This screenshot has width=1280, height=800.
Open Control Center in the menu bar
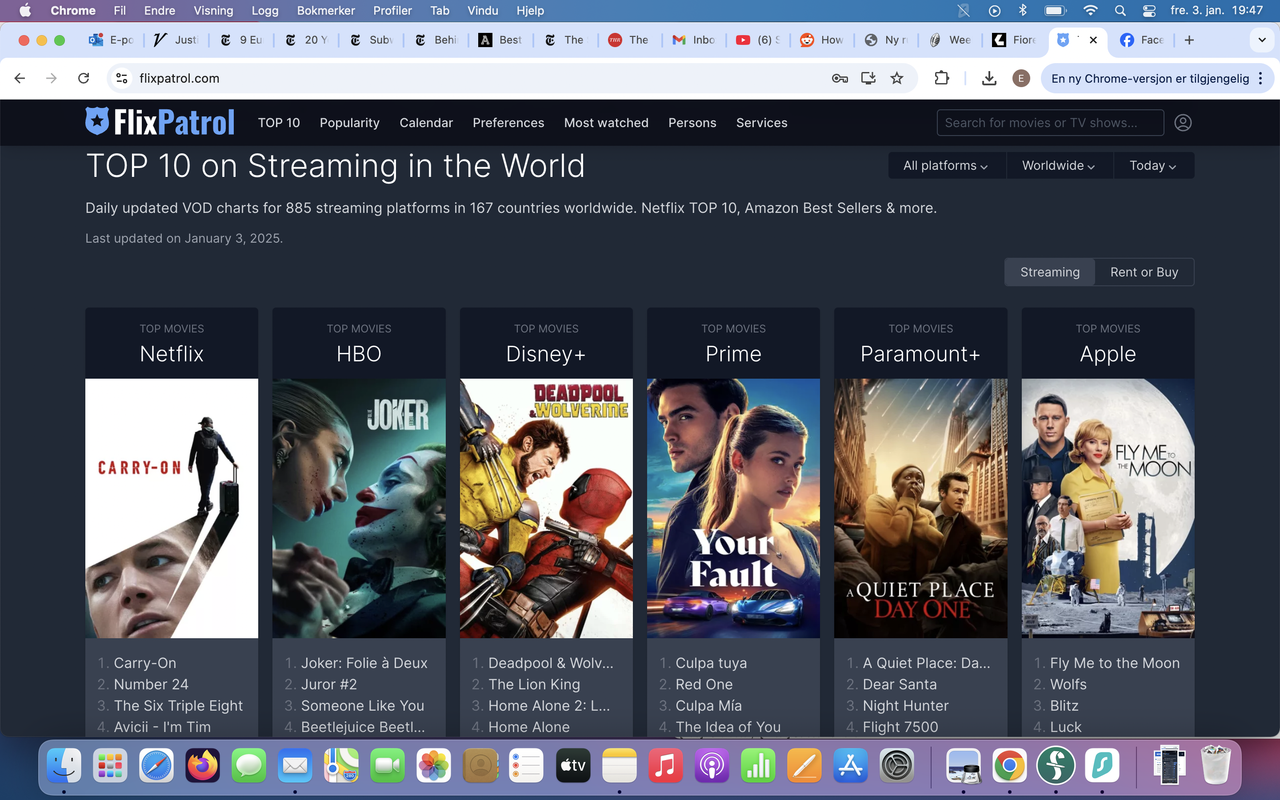point(1150,11)
